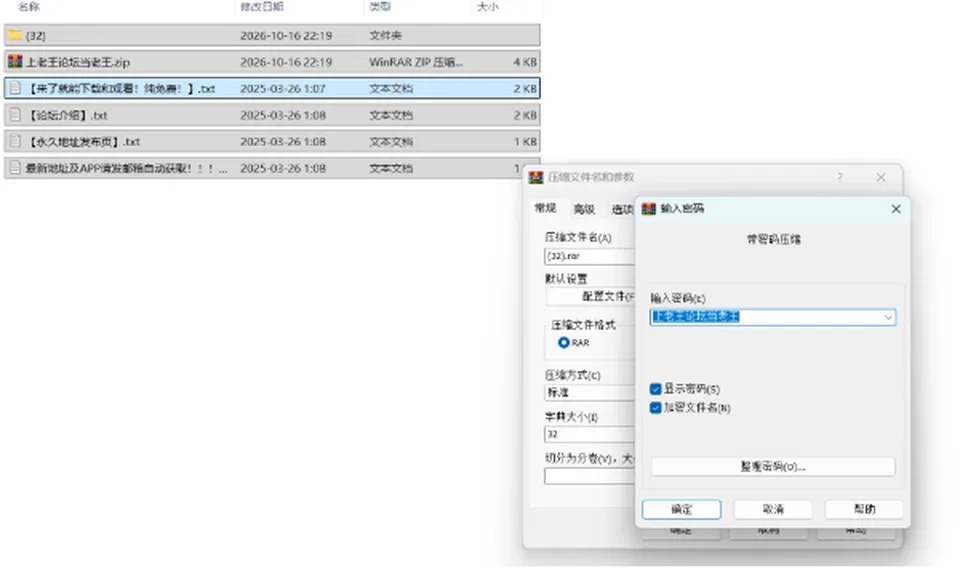Select the 最新地址及APP text file name
Image resolution: width=960 pixels, height=568 pixels.
pos(127,168)
